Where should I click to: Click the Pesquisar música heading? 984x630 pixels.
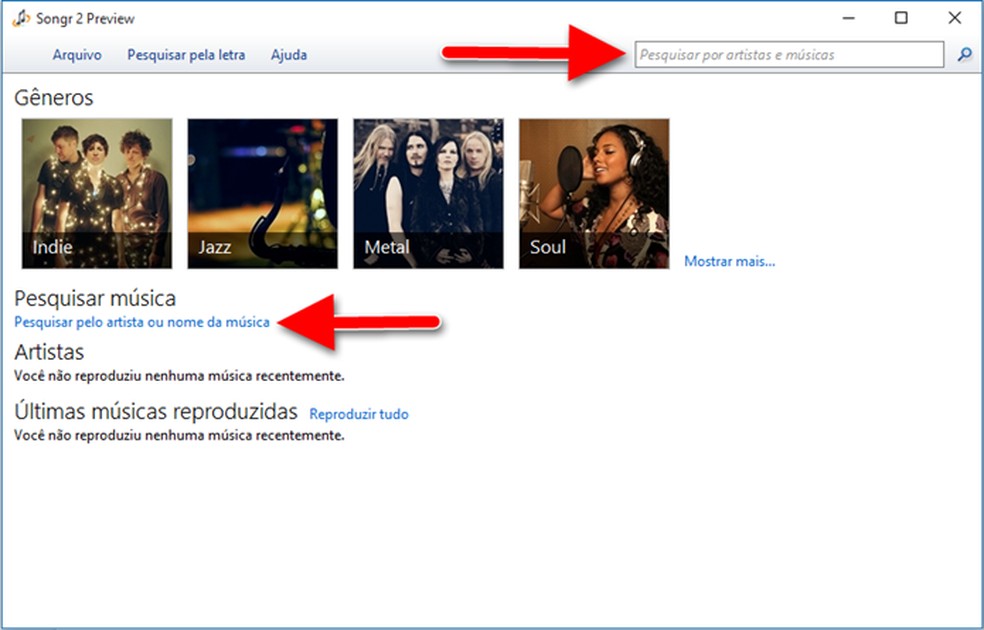(95, 298)
